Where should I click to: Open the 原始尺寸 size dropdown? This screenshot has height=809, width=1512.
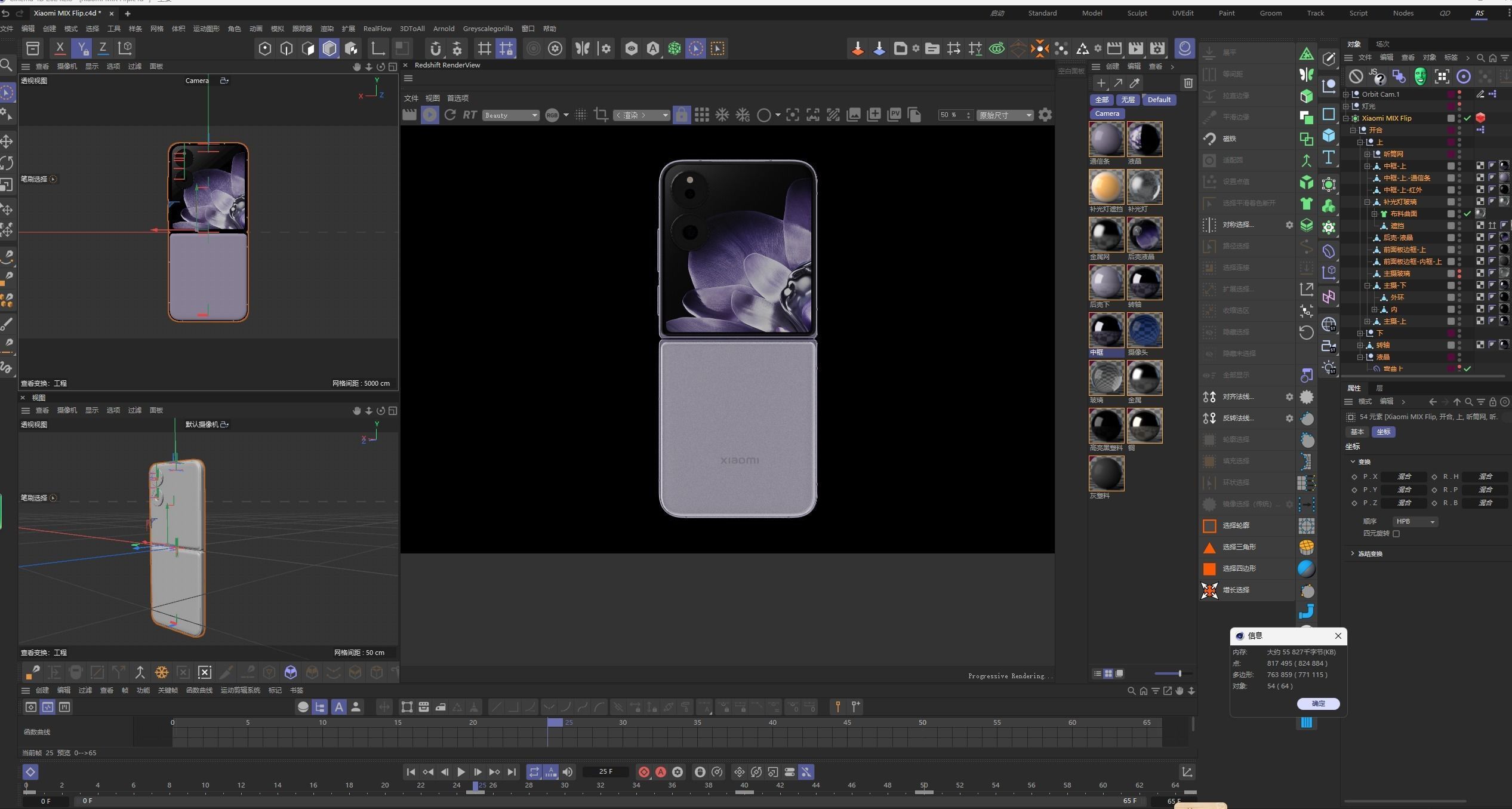click(x=1005, y=115)
